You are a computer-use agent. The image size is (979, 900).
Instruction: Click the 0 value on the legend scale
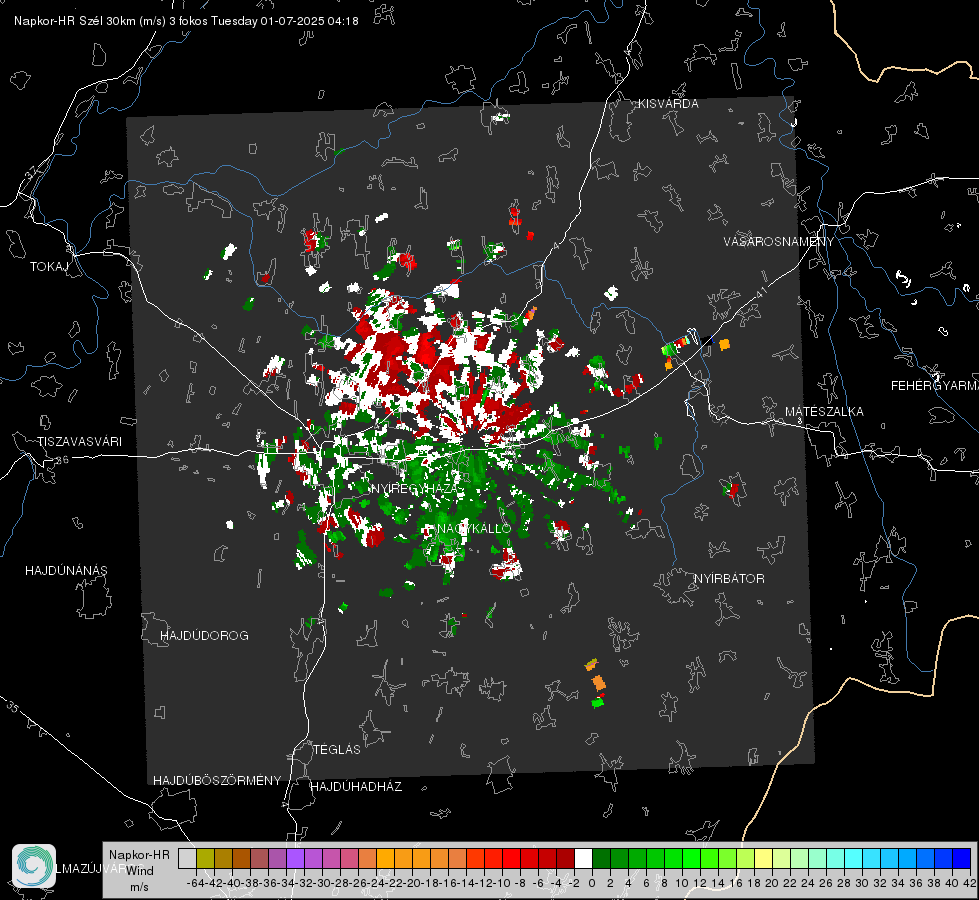592,883
